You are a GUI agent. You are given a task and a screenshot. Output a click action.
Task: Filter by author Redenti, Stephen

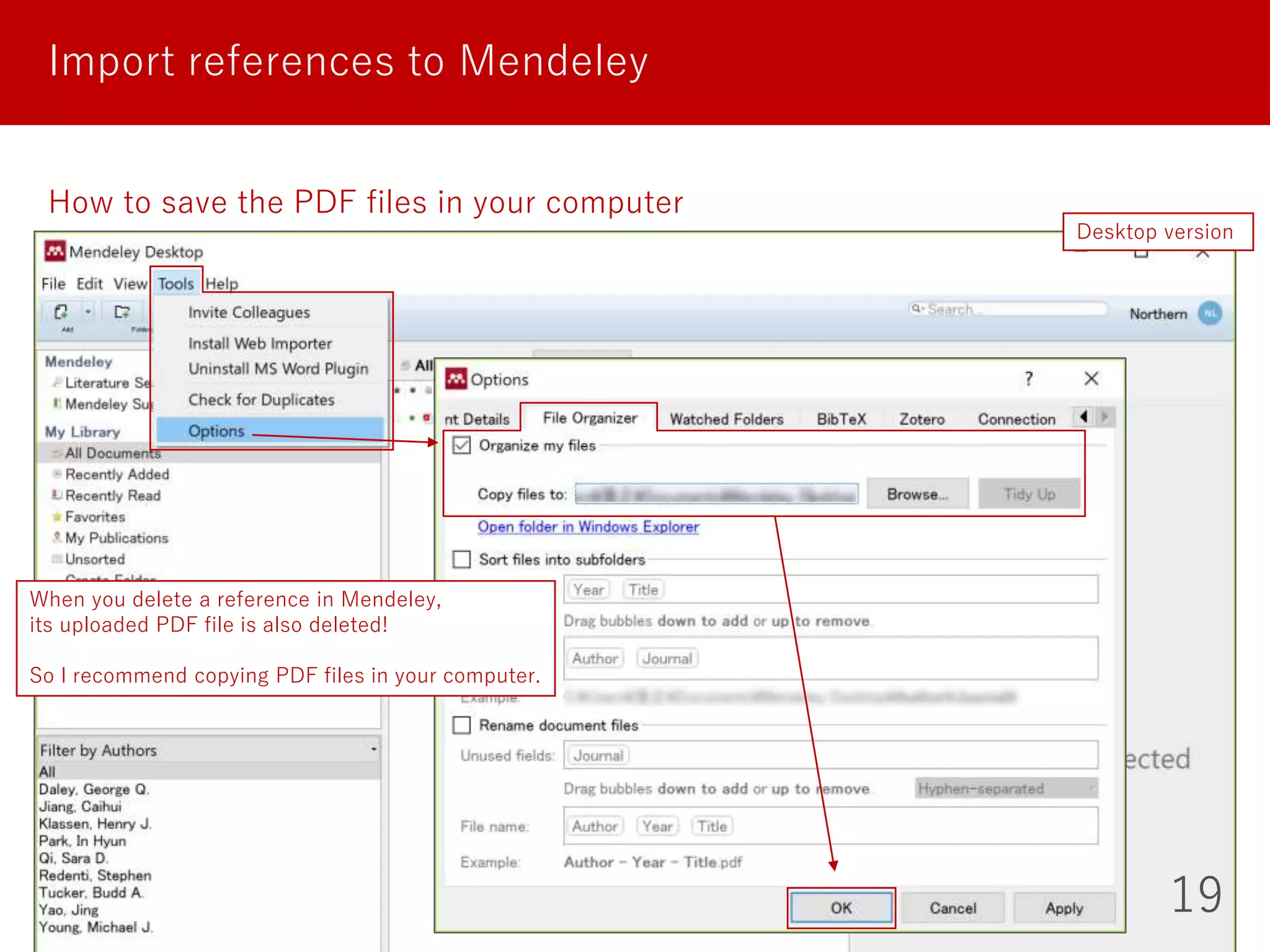click(x=95, y=875)
